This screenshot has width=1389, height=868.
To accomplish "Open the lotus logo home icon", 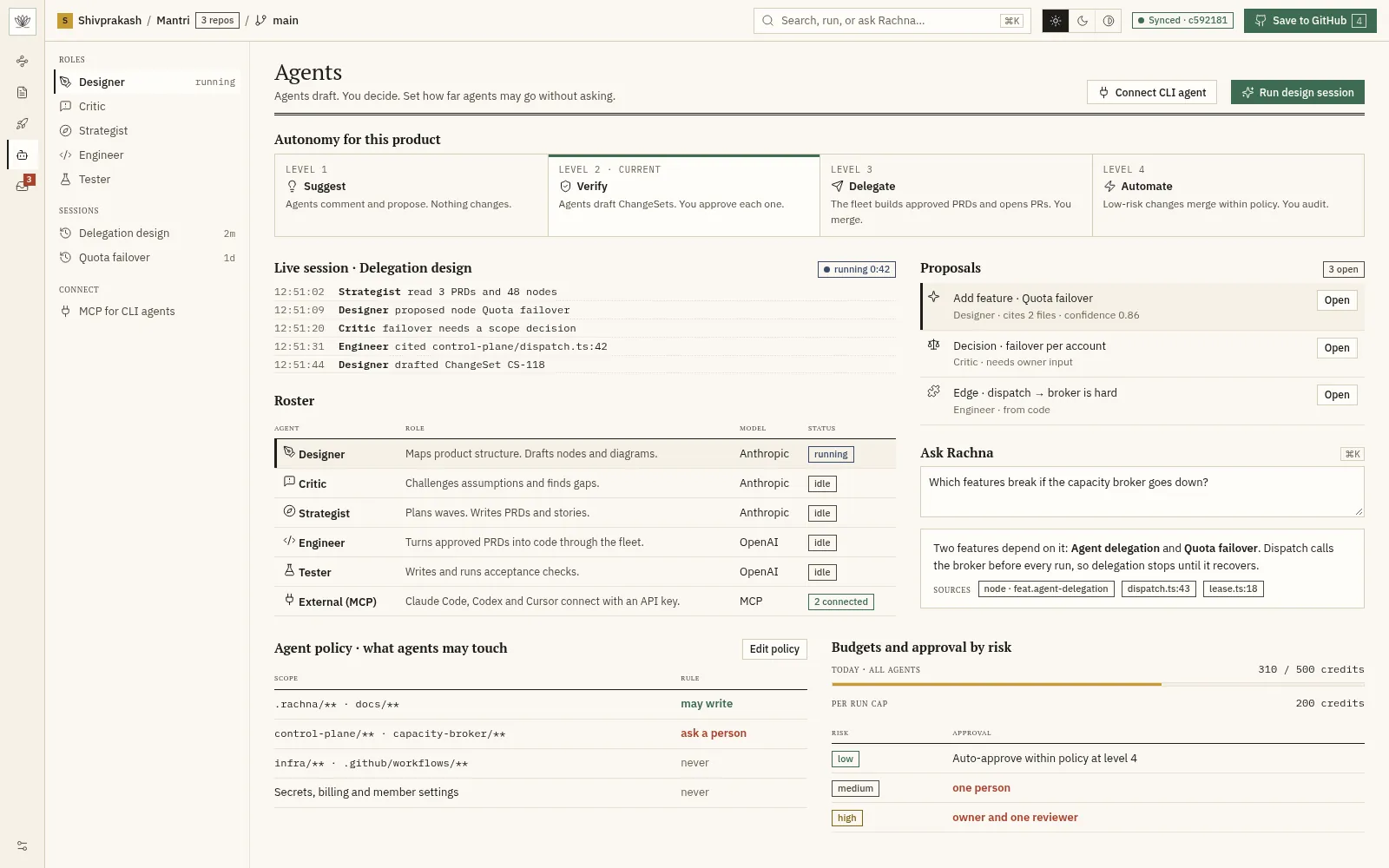I will [x=23, y=21].
